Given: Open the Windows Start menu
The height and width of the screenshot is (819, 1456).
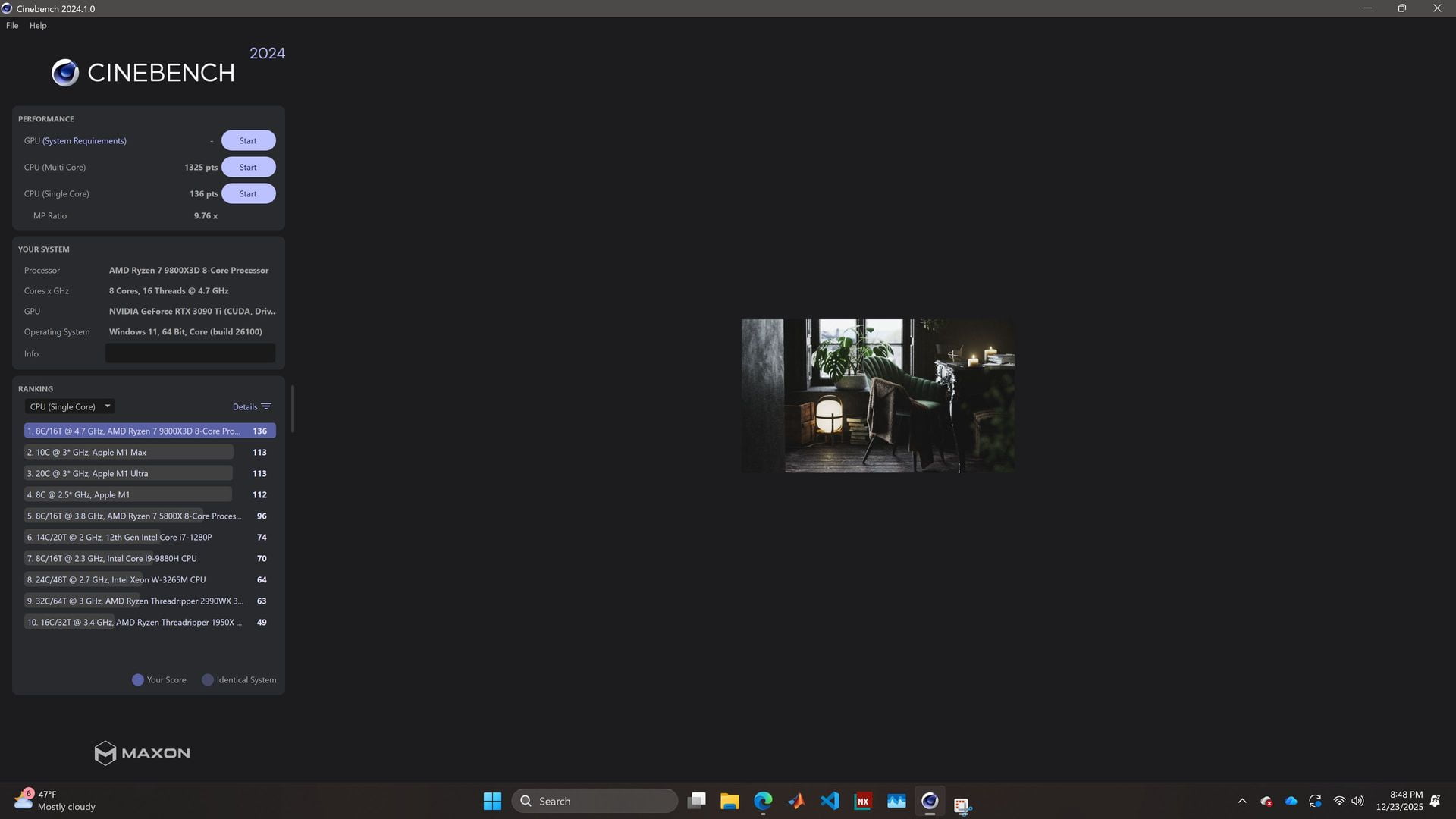Looking at the screenshot, I should click(492, 801).
